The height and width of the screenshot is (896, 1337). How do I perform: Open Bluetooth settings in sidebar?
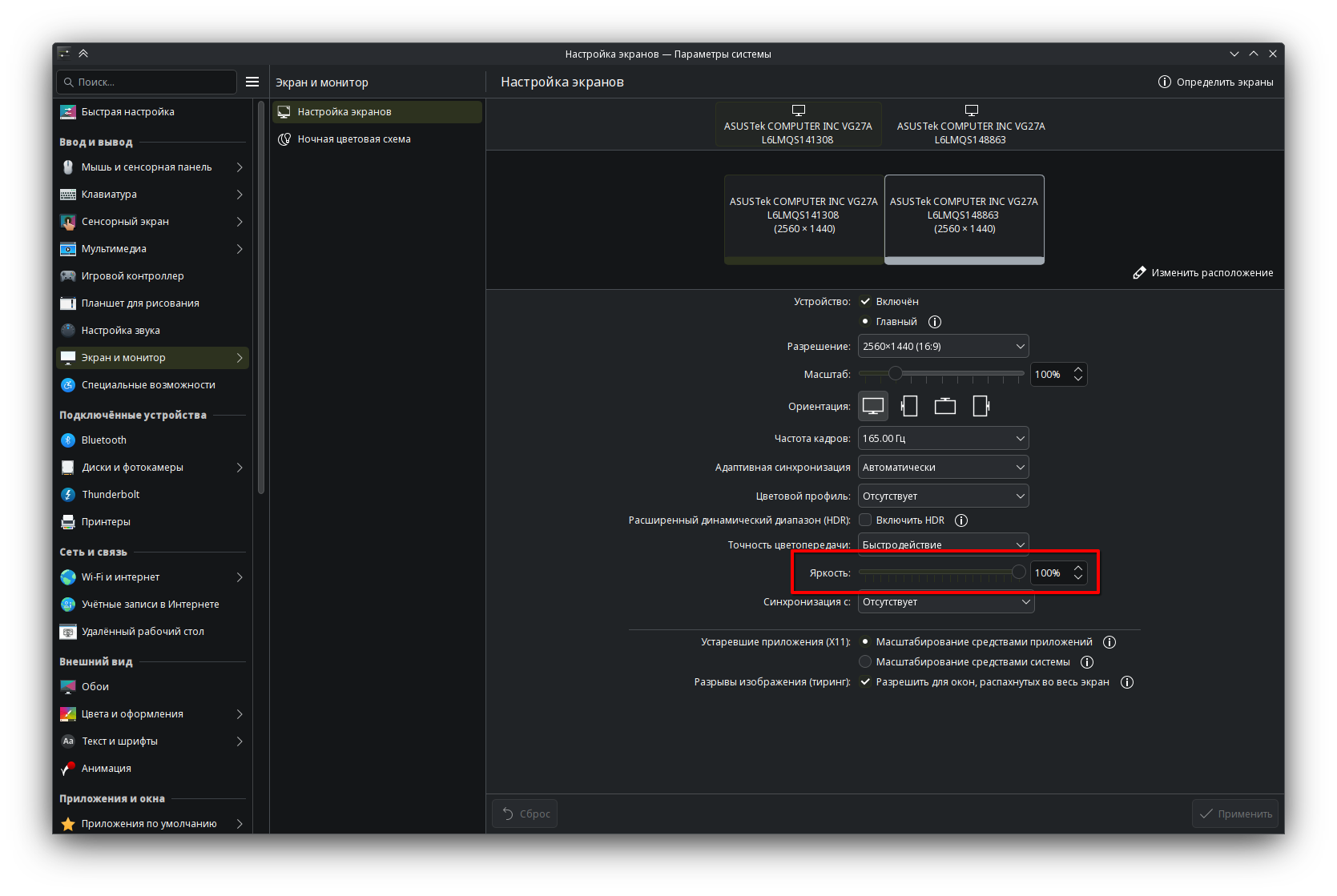[x=104, y=440]
